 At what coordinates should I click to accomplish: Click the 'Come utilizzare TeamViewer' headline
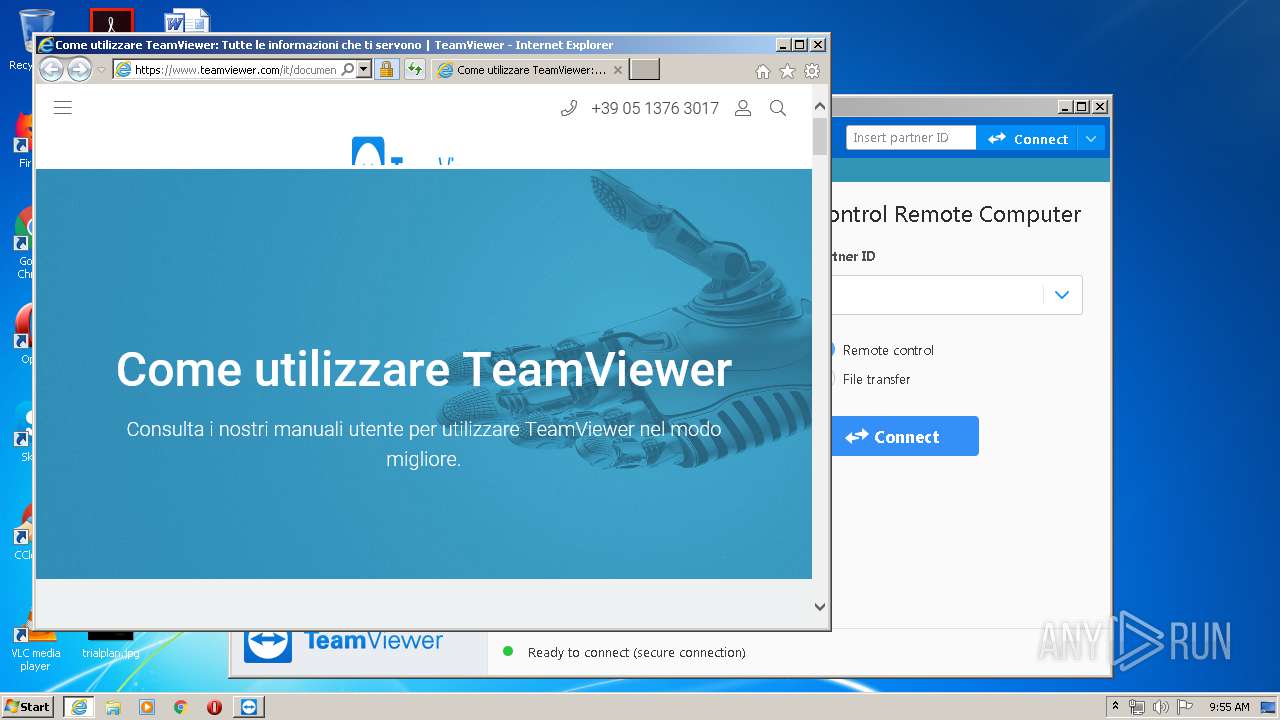(x=424, y=369)
